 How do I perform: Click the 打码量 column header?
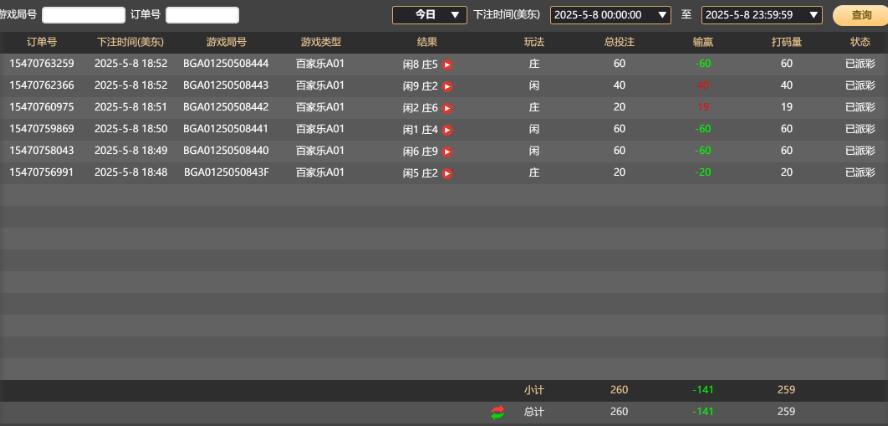pos(786,42)
